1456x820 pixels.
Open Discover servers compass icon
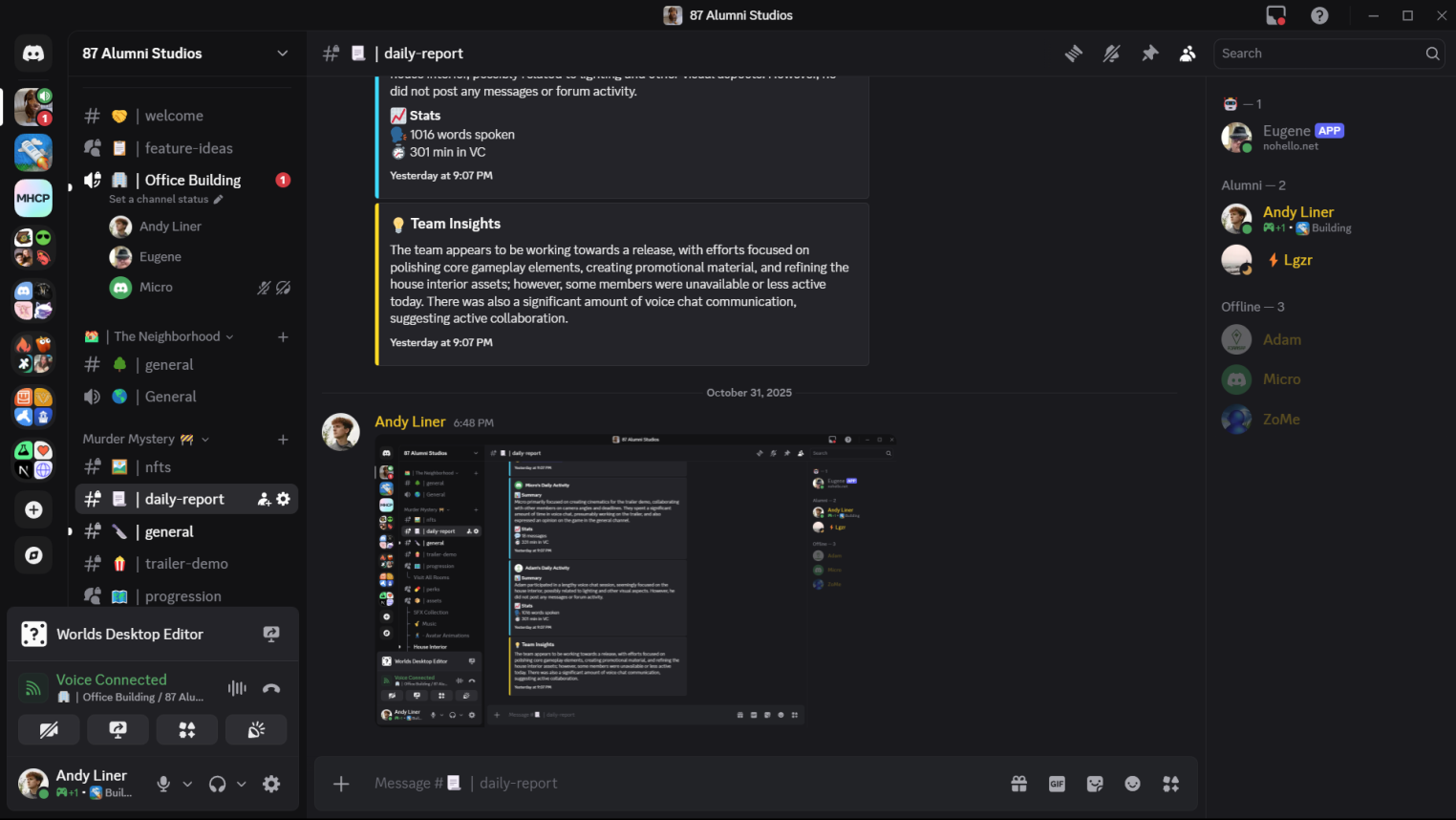coord(33,555)
